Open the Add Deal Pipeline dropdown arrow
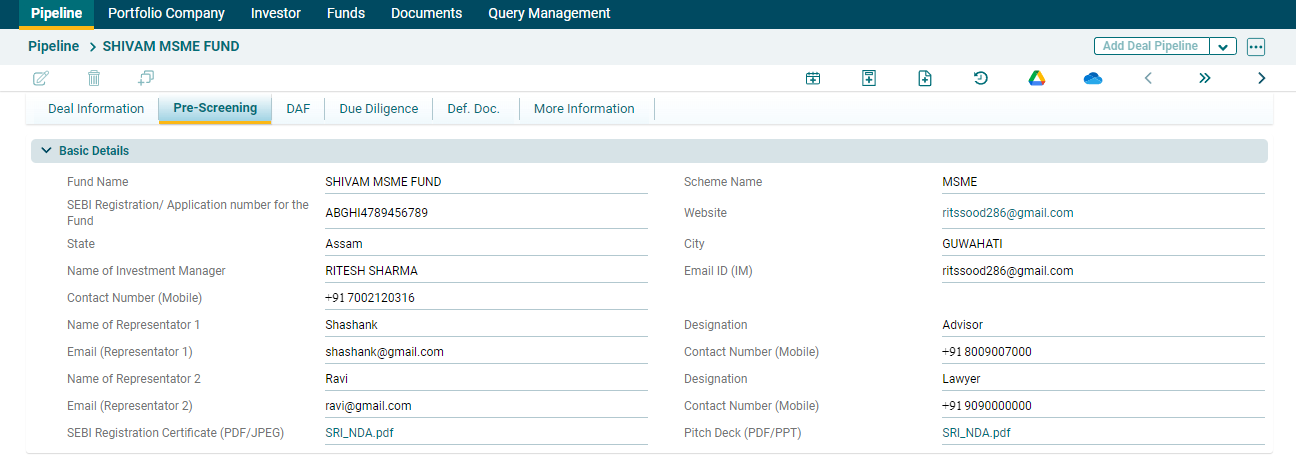 click(x=1223, y=47)
